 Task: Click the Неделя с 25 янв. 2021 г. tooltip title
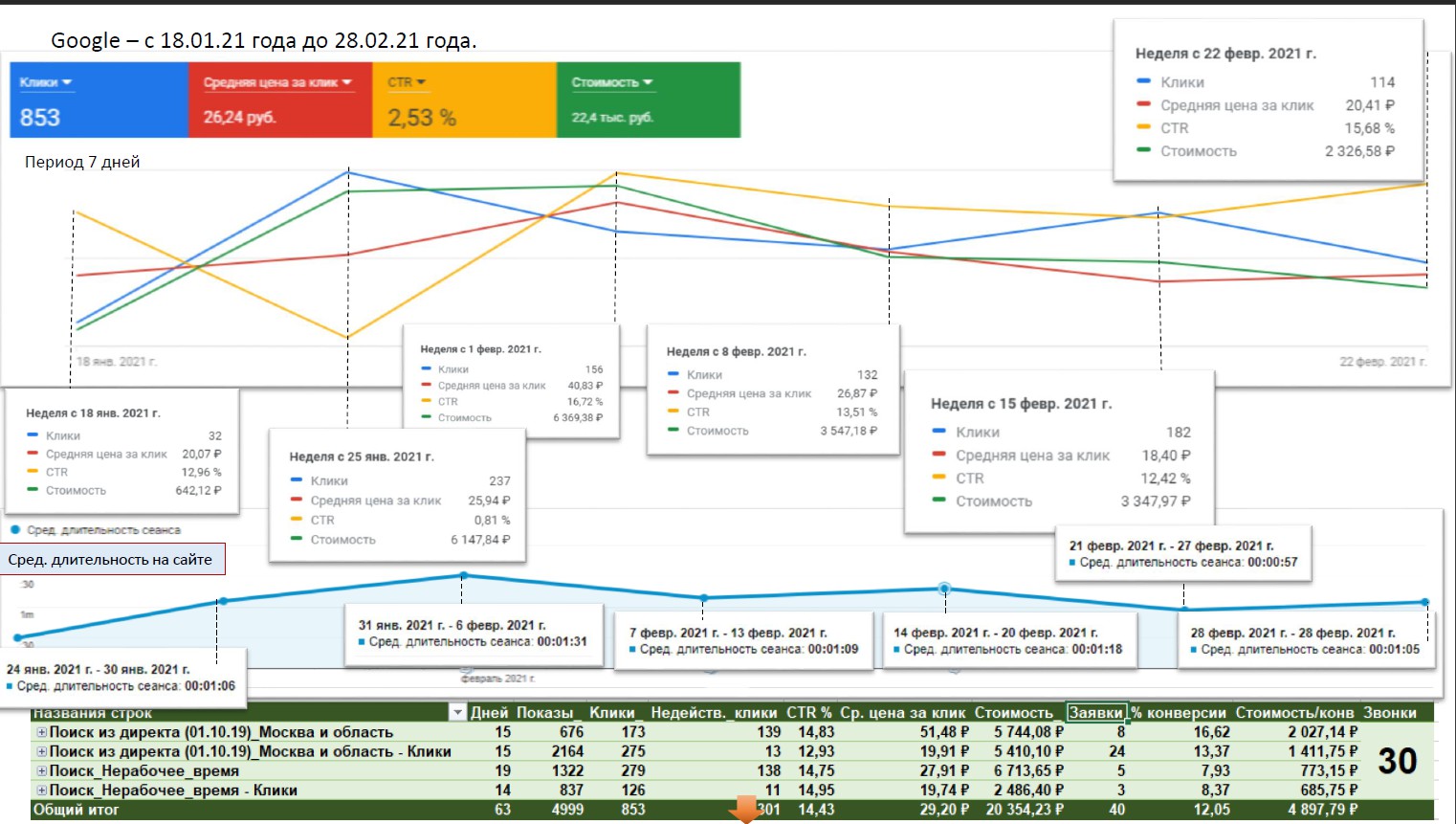tap(362, 457)
